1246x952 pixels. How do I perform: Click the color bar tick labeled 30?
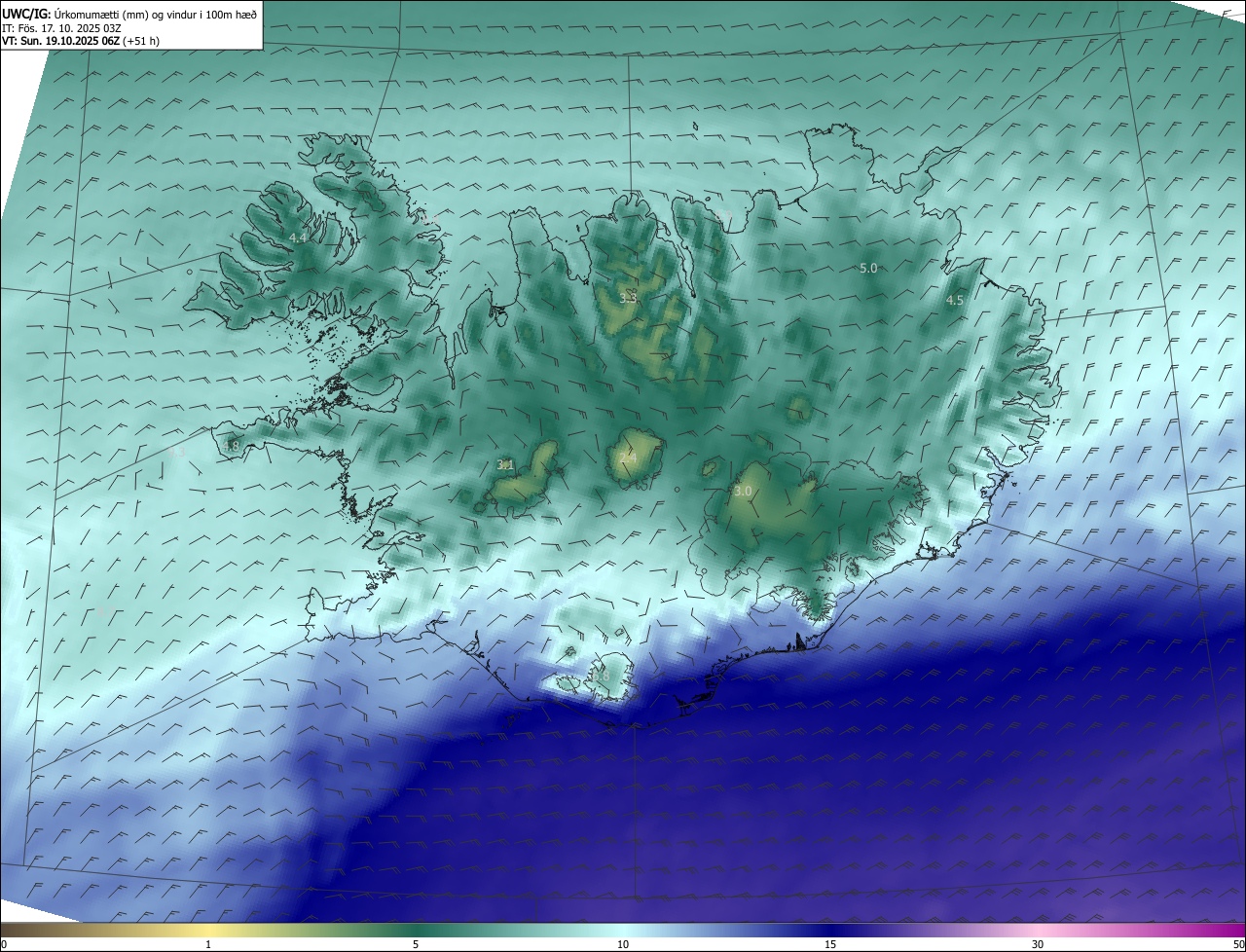click(x=1038, y=944)
